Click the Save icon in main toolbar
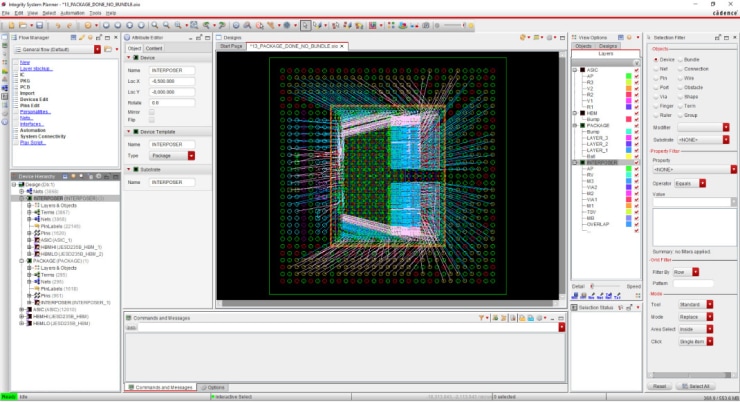The width and height of the screenshot is (740, 402). (x=37, y=24)
